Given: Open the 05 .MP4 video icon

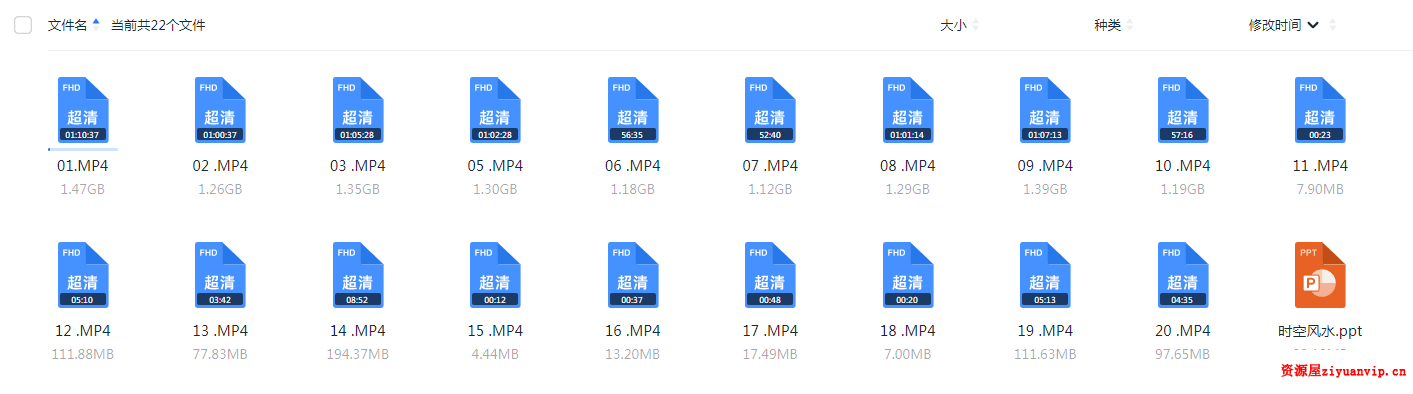Looking at the screenshot, I should (495, 110).
